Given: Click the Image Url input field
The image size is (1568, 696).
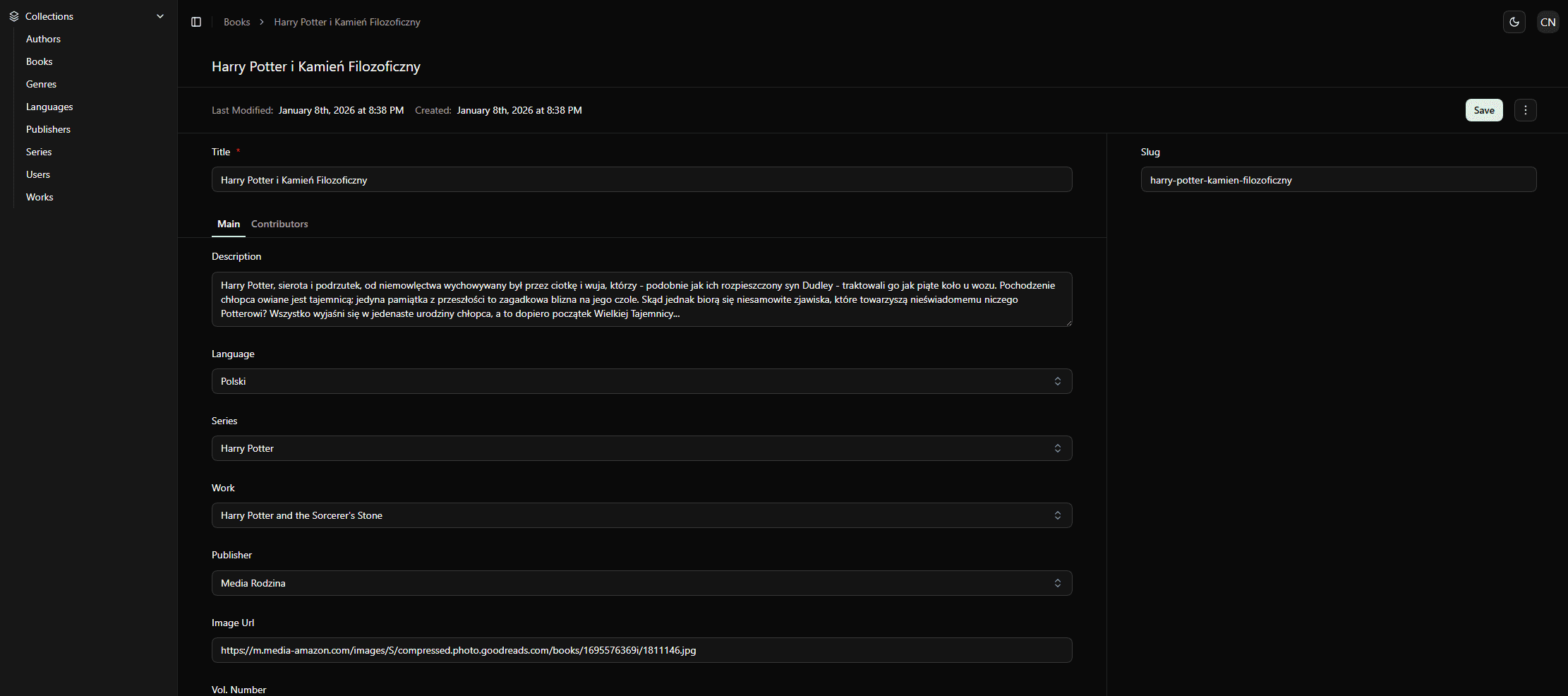Looking at the screenshot, I should (x=641, y=650).
